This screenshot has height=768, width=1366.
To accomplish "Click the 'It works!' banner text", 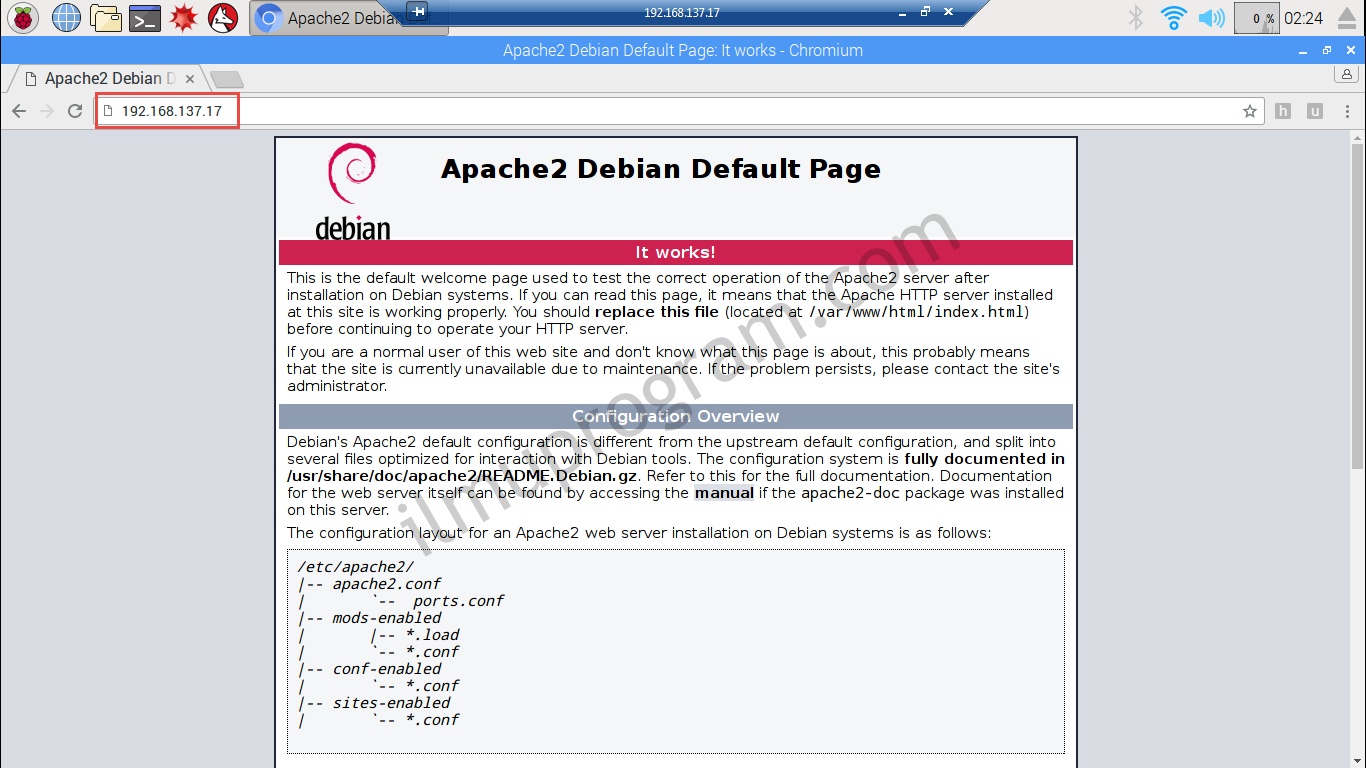I will [676, 252].
